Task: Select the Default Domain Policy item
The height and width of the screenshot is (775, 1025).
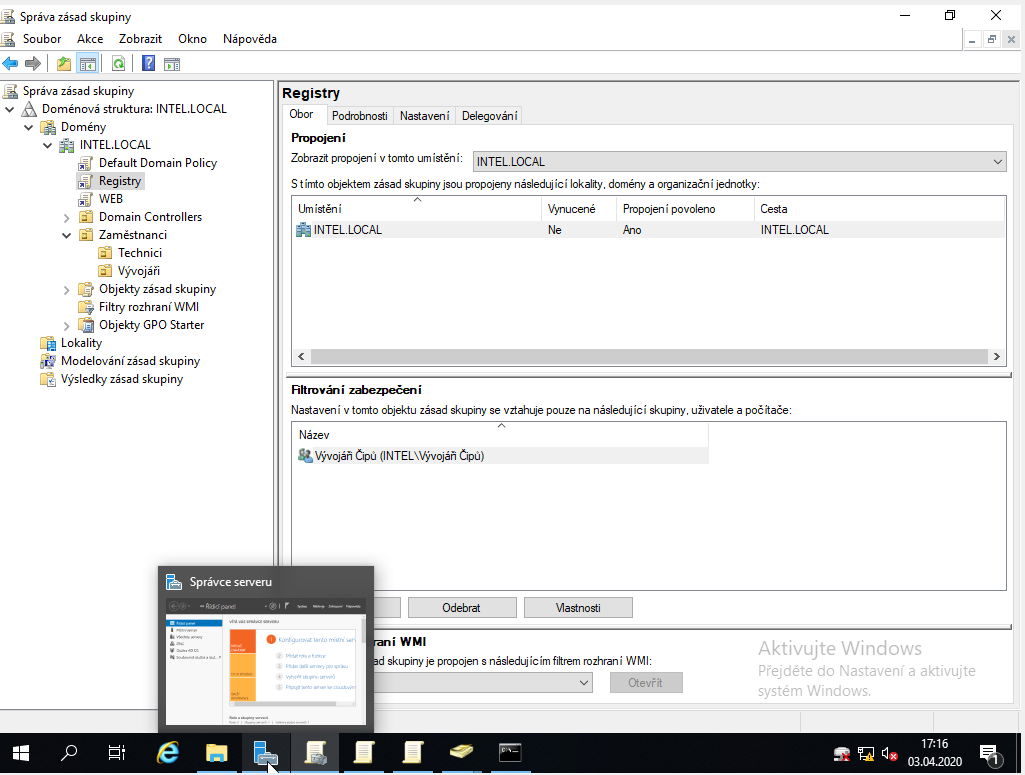Action: [157, 163]
